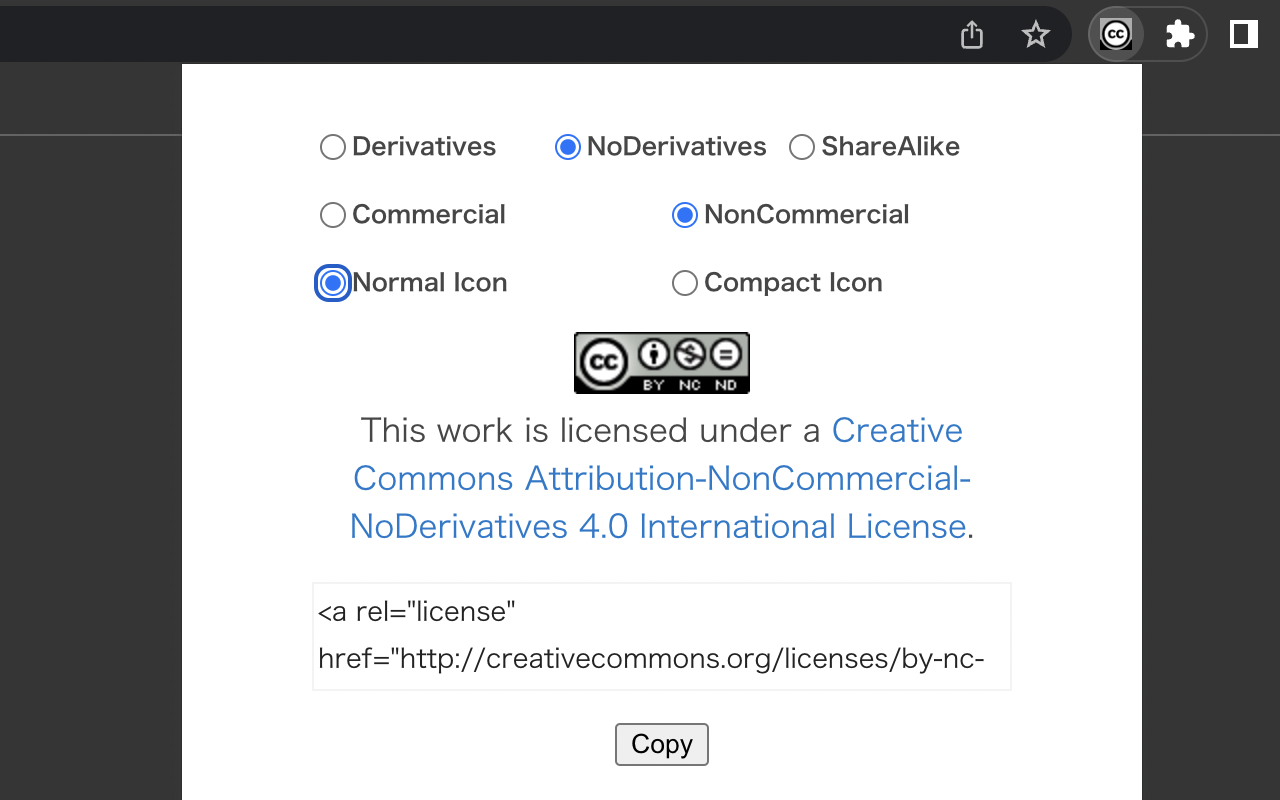Click the text "This work is licensed under a"
This screenshot has height=800, width=1280.
(591, 430)
